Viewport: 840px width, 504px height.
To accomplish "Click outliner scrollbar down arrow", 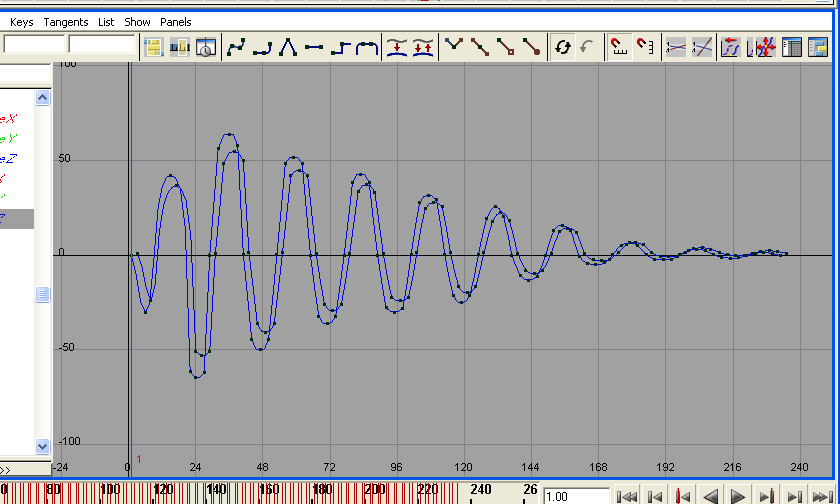I will pos(43,446).
